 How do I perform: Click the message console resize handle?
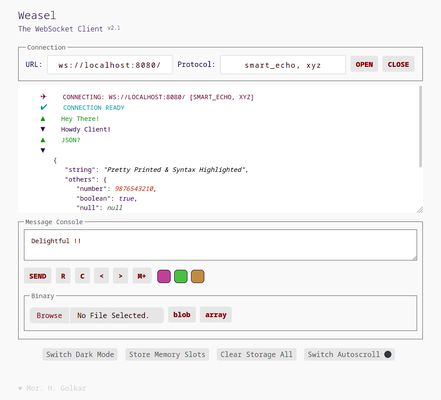click(414, 258)
